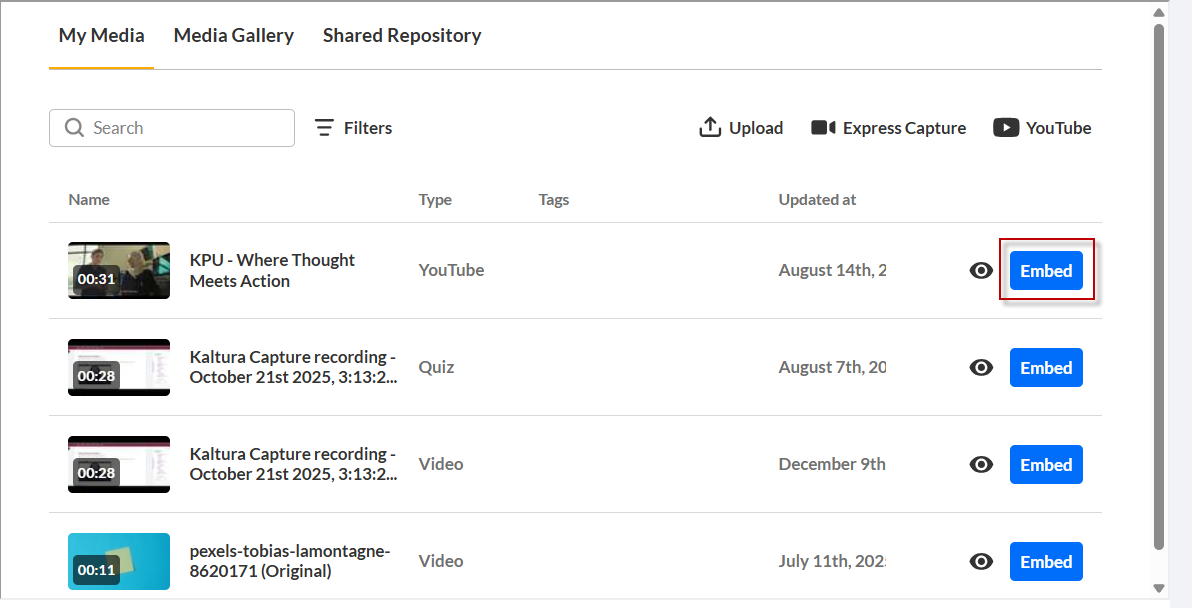Select the My Media tab

(101, 36)
